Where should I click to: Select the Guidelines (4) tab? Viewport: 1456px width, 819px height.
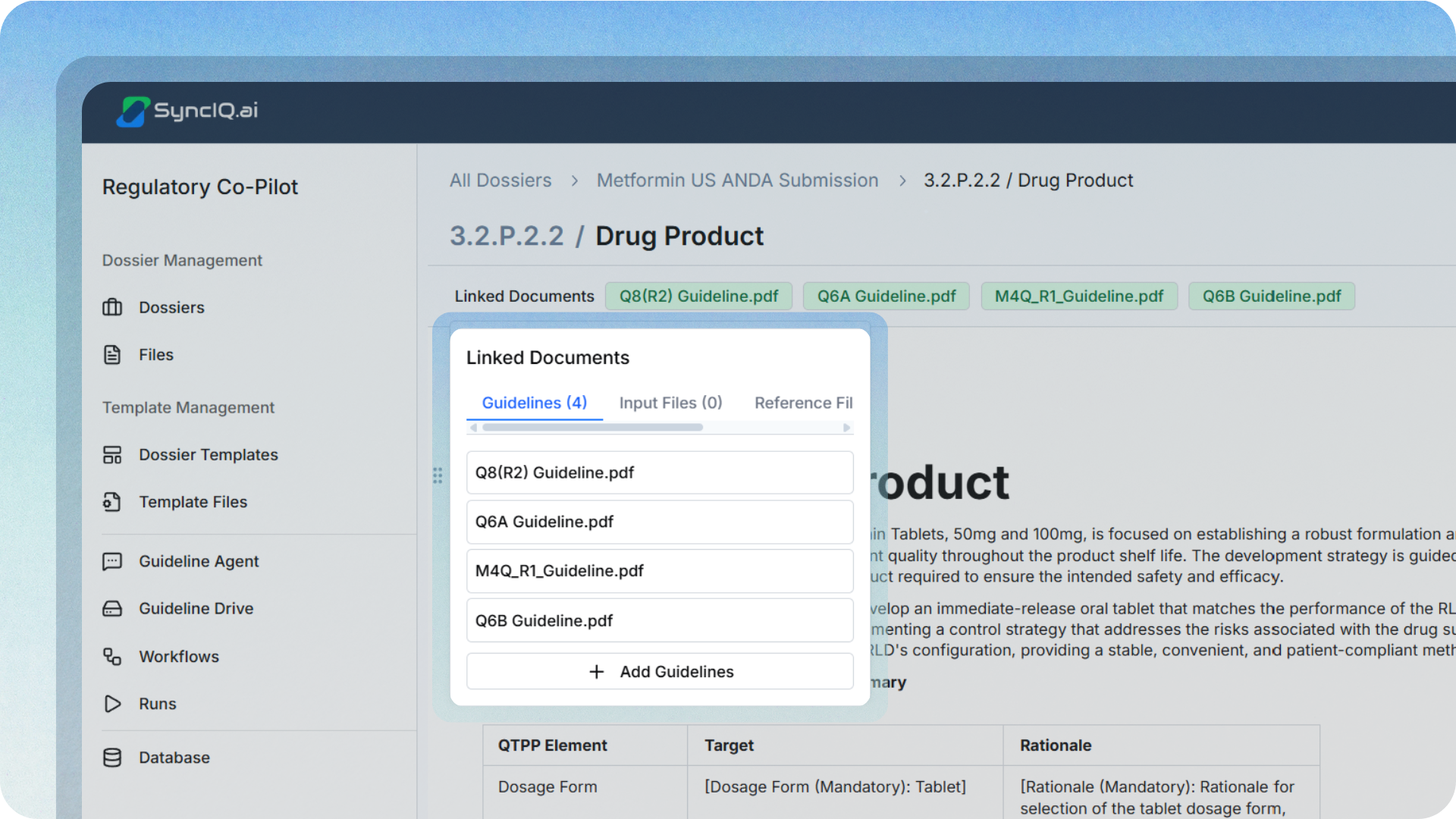click(x=534, y=403)
